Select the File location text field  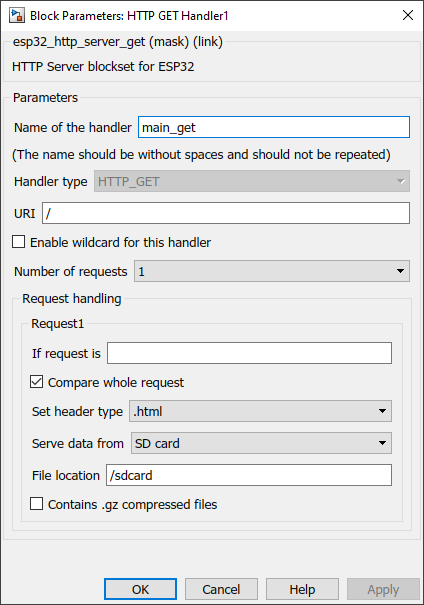coord(249,475)
